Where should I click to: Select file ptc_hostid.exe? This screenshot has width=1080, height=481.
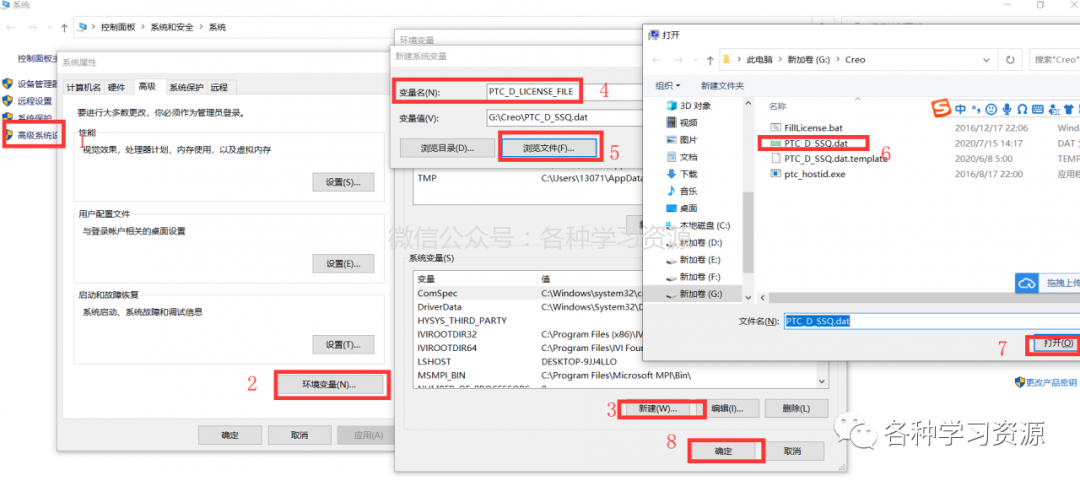[808, 174]
